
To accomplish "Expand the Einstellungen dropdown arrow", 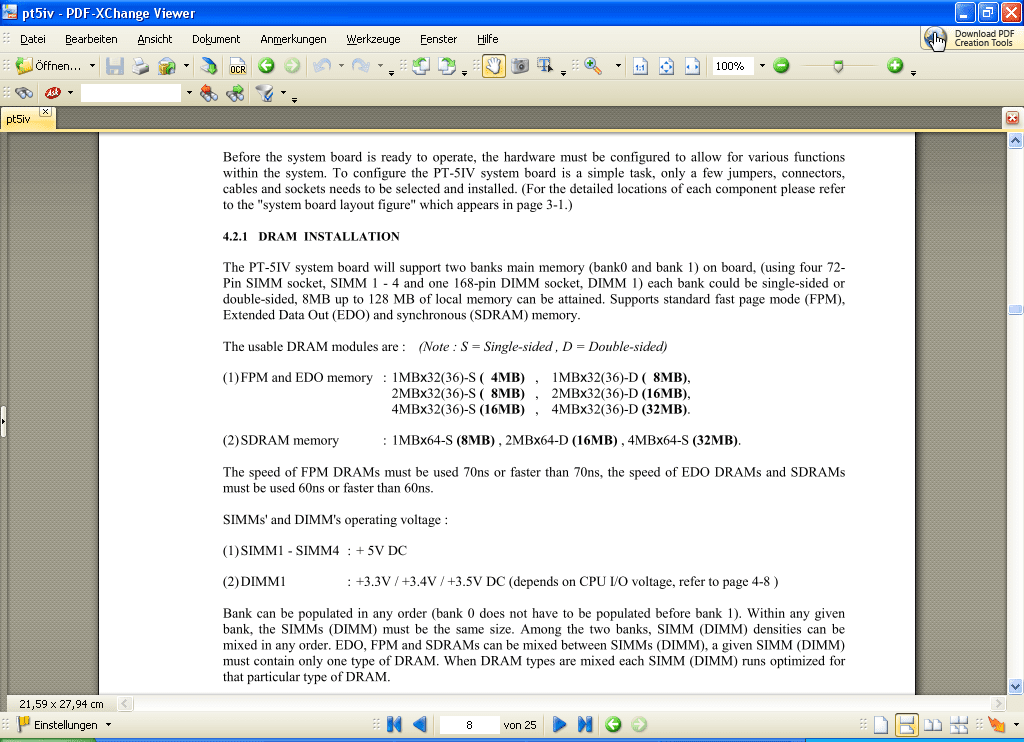I will coord(108,725).
